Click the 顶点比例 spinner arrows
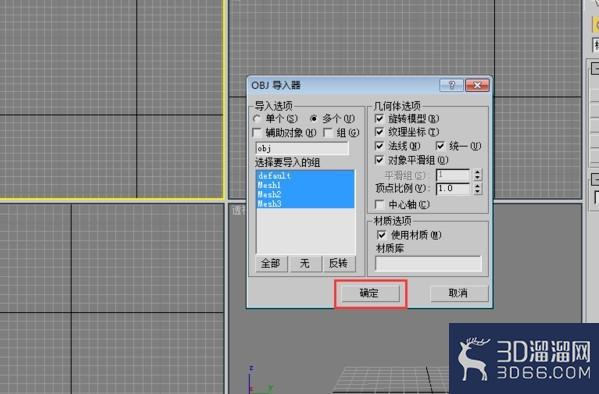 (x=478, y=188)
